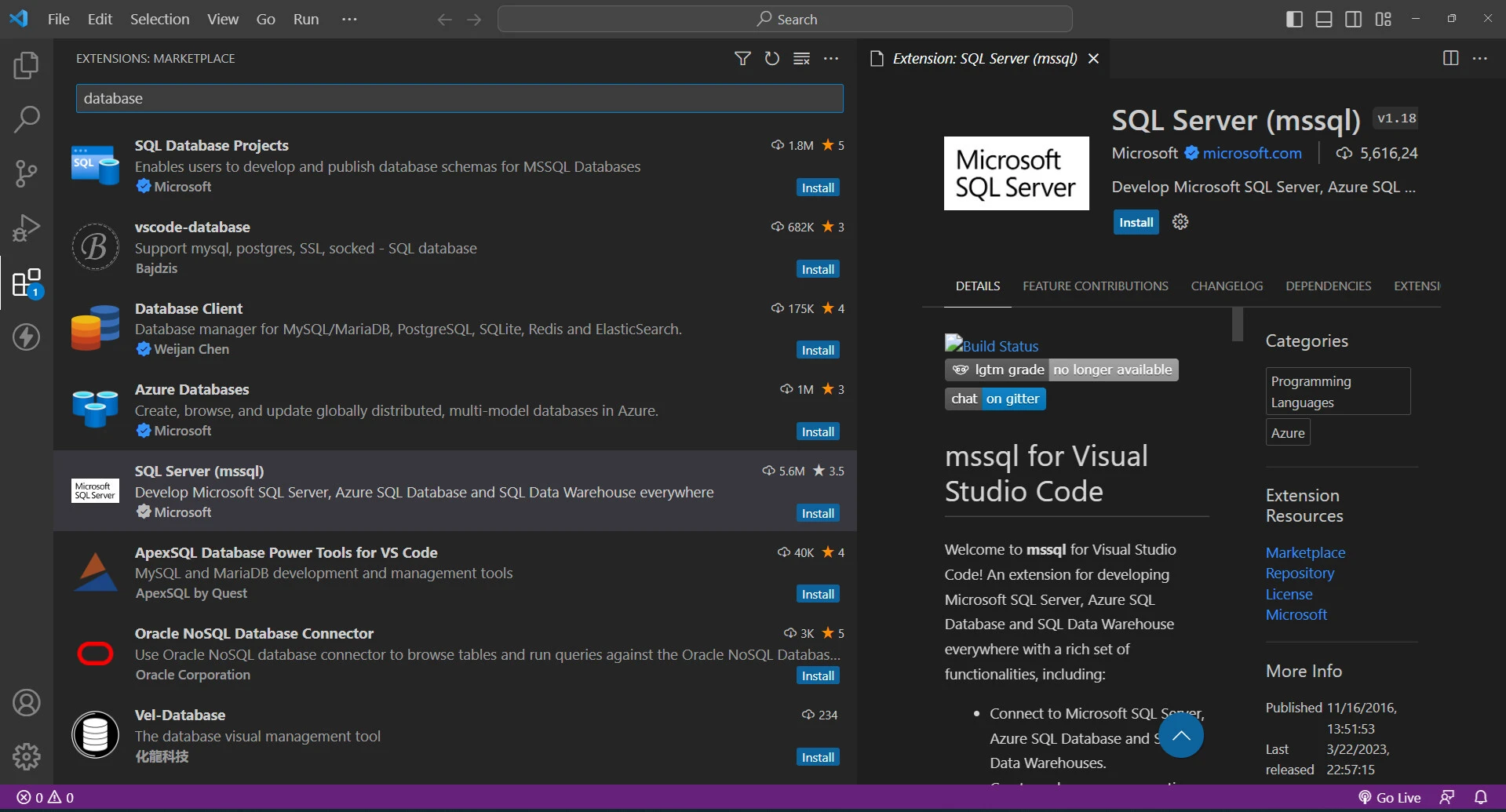The image size is (1506, 812).
Task: Open Run and Debug view
Action: tap(26, 228)
